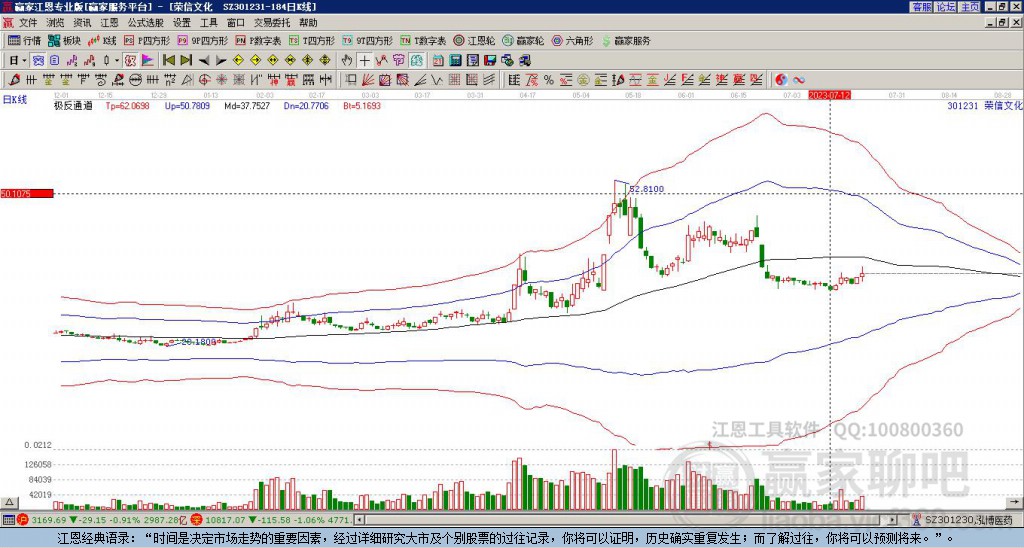
Task: Click the 301231 荣信文化 stock label
Action: pos(984,105)
